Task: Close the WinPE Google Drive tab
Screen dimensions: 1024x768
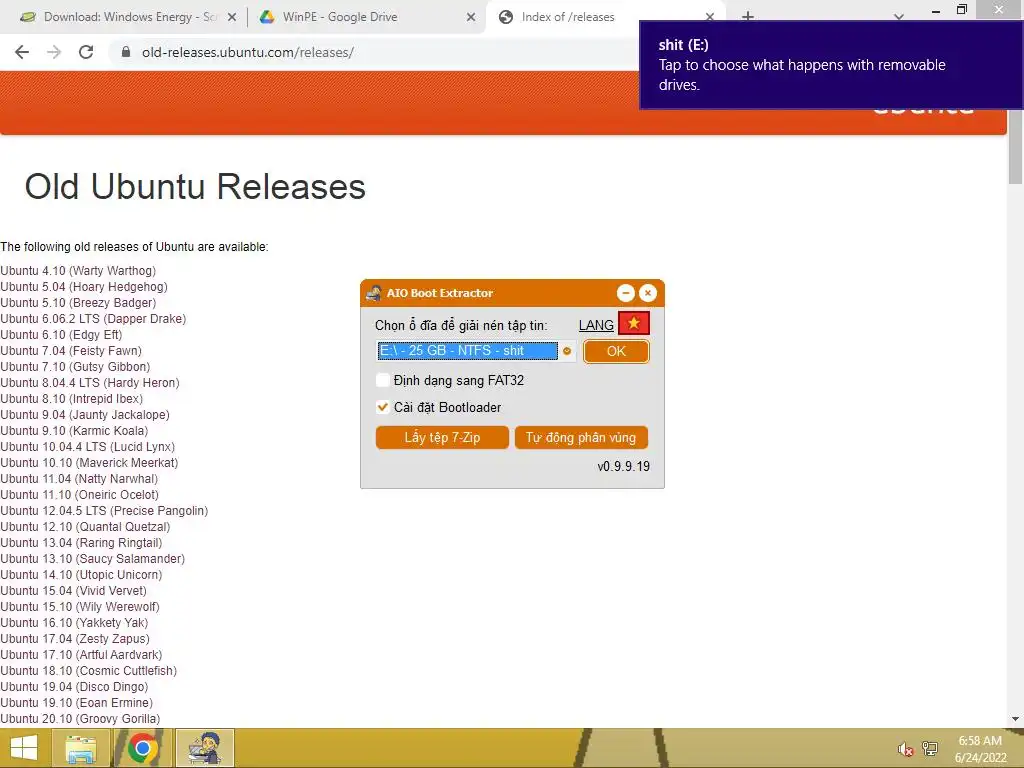Action: point(471,17)
